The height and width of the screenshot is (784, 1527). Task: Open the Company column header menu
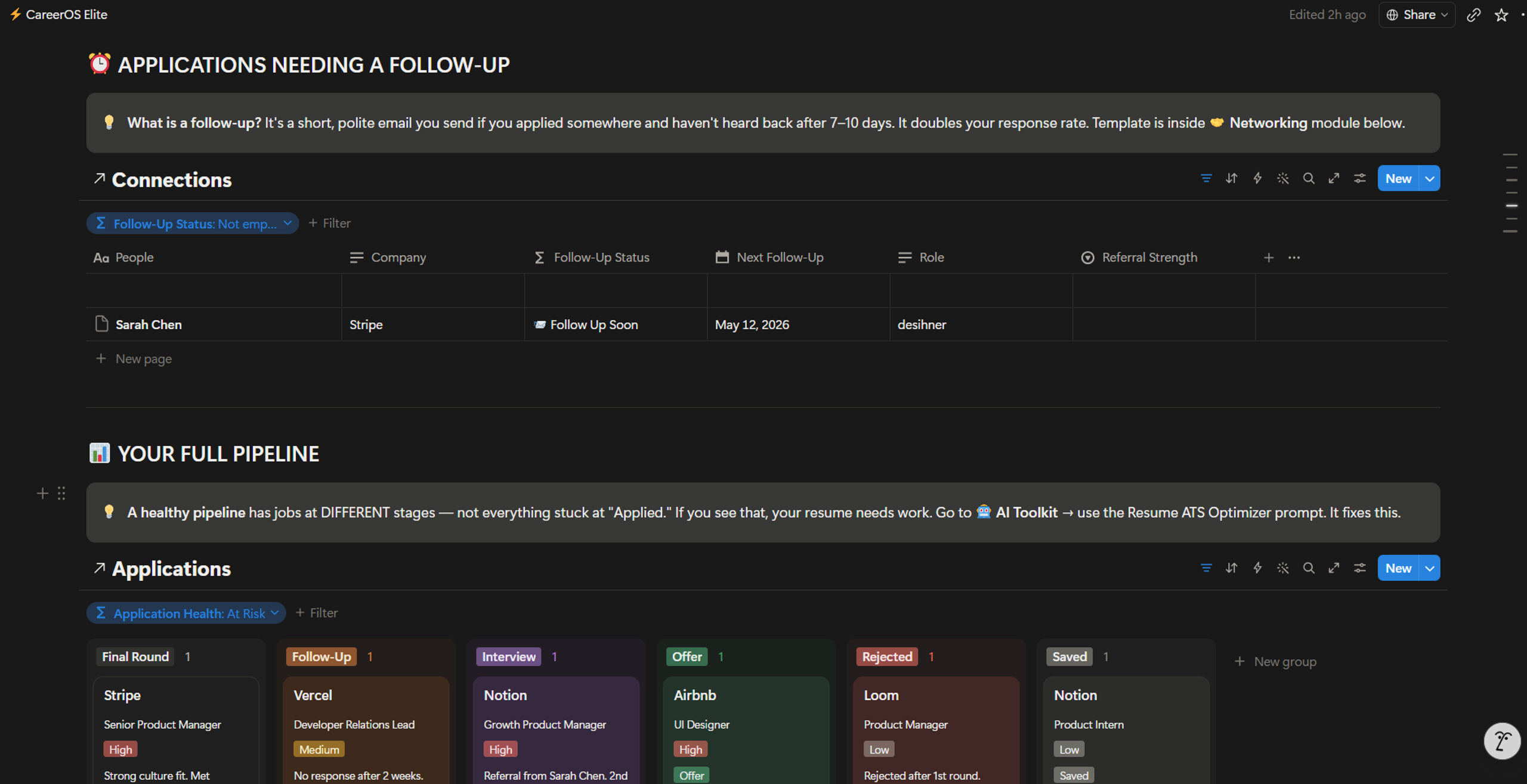pos(433,258)
